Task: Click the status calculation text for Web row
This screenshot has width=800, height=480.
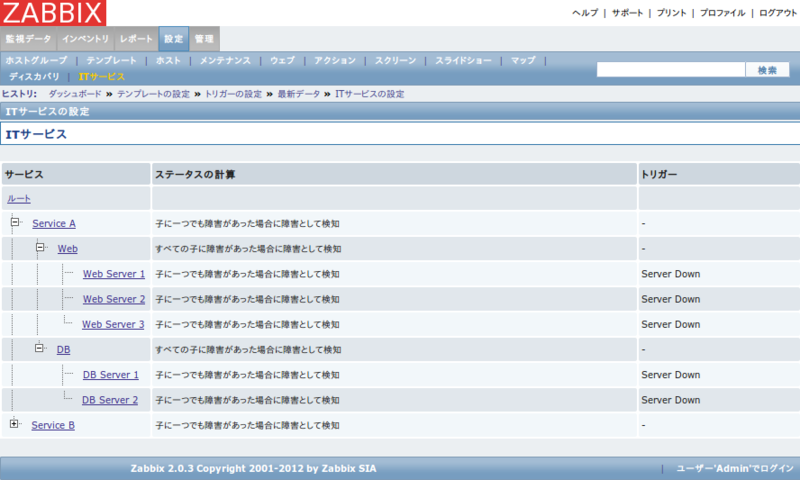Action: tap(248, 249)
